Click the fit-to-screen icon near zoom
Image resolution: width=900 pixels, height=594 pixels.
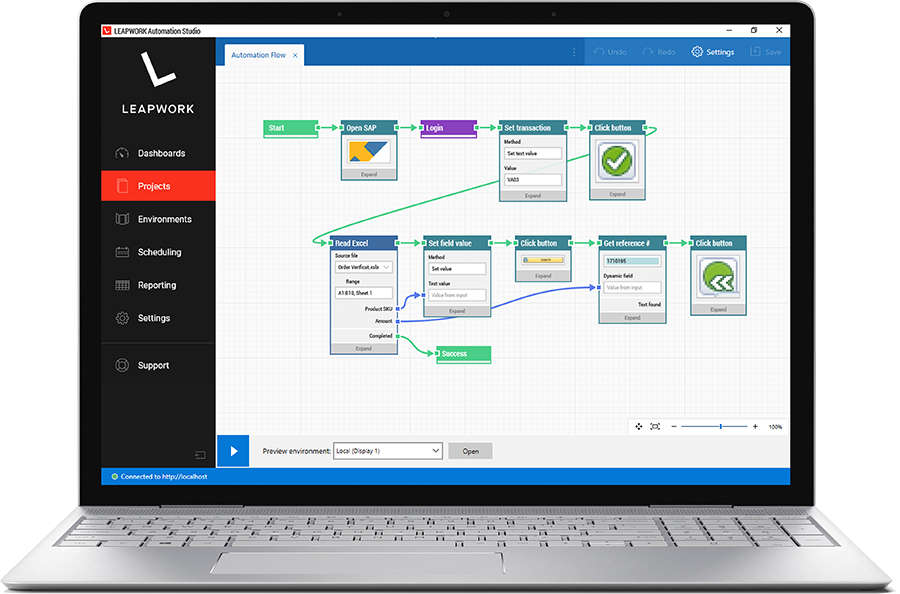pyautogui.click(x=655, y=427)
